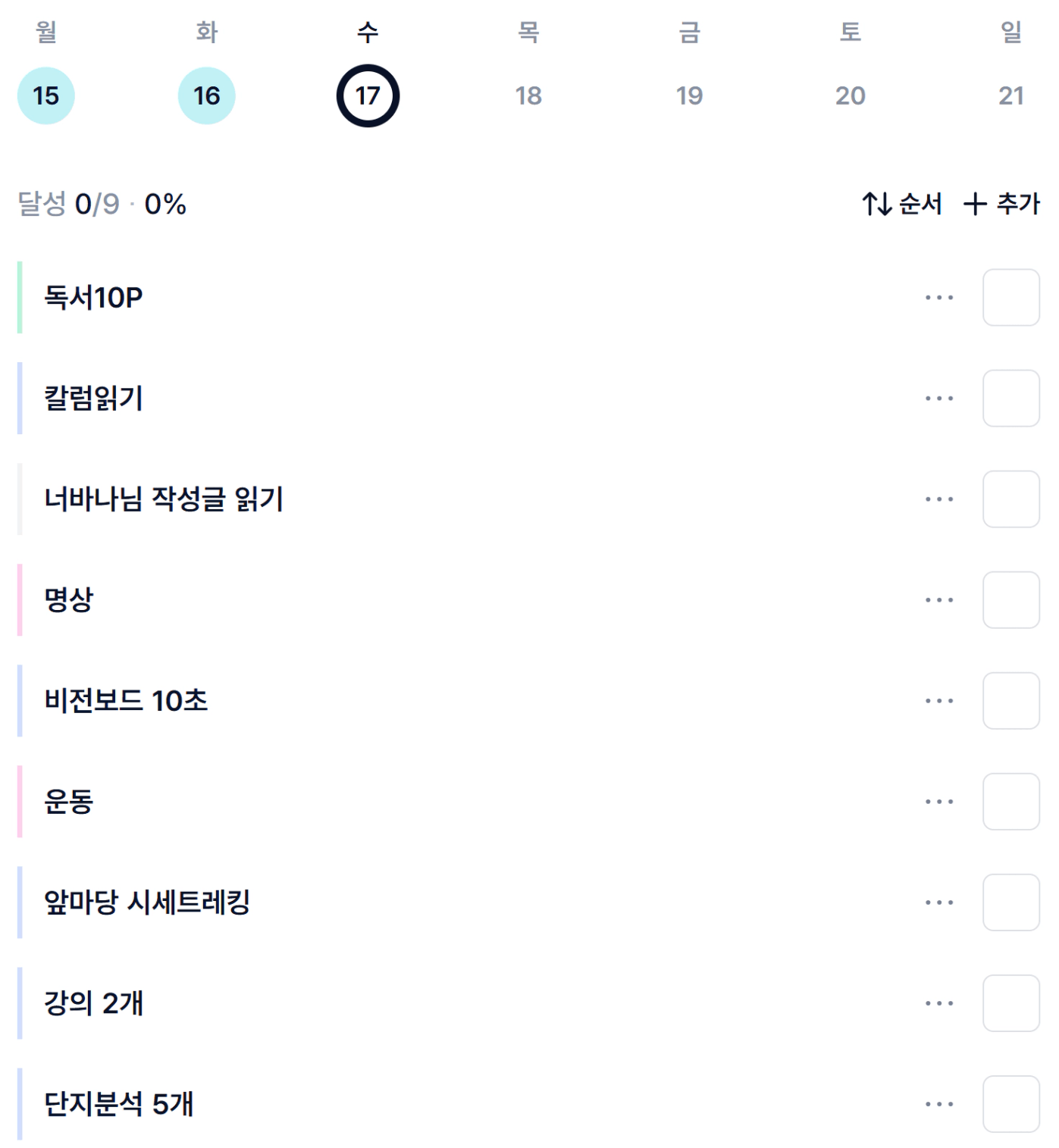Show more options for 강의 2개
The image size is (1059, 1148).
pyautogui.click(x=938, y=1003)
